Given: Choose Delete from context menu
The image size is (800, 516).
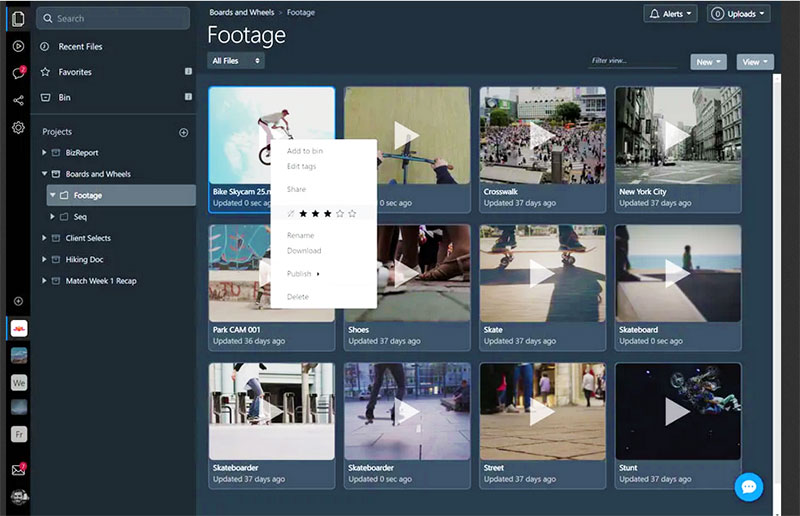Looking at the screenshot, I should (298, 297).
